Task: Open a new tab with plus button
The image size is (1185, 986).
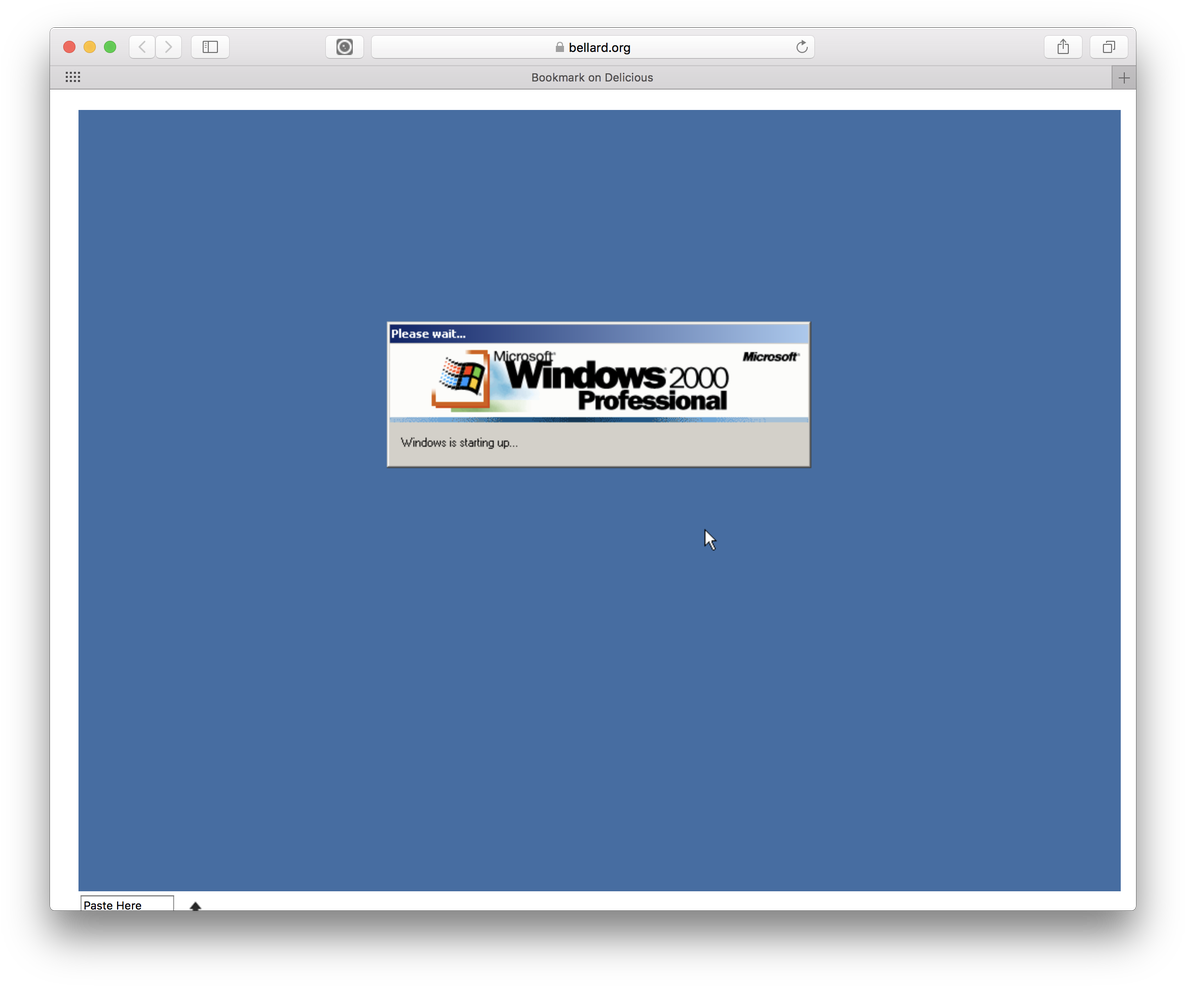Action: pyautogui.click(x=1124, y=77)
